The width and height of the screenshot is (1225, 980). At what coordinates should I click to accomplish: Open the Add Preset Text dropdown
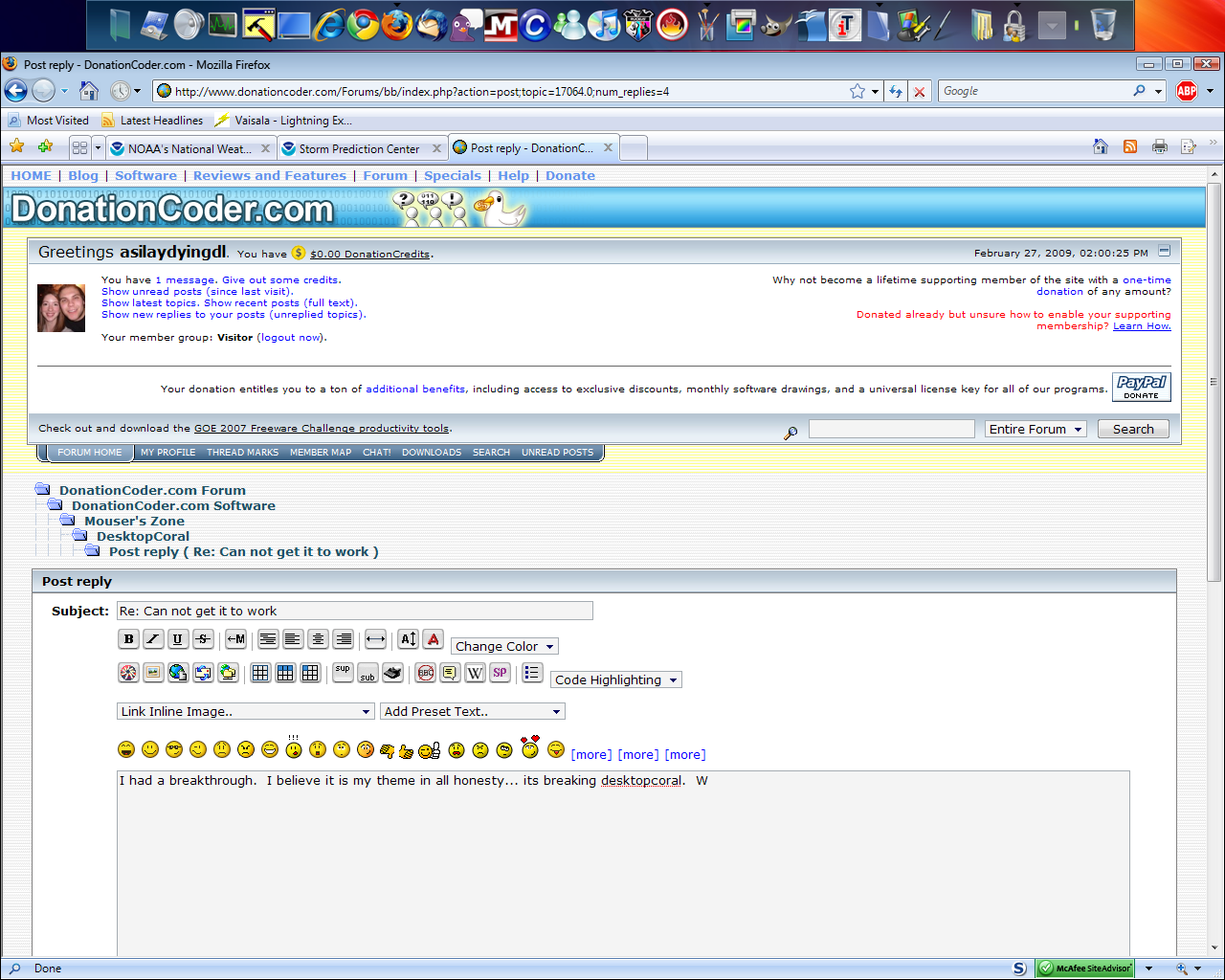473,712
